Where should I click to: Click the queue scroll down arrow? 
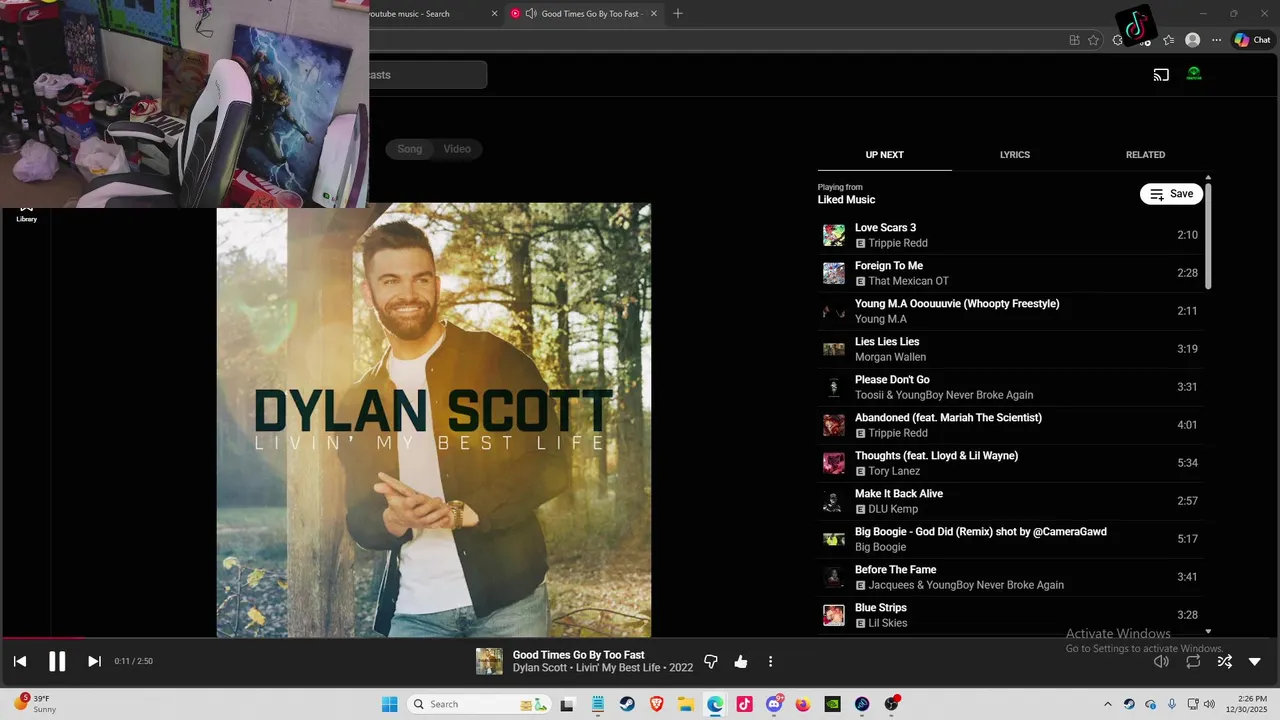(1208, 631)
